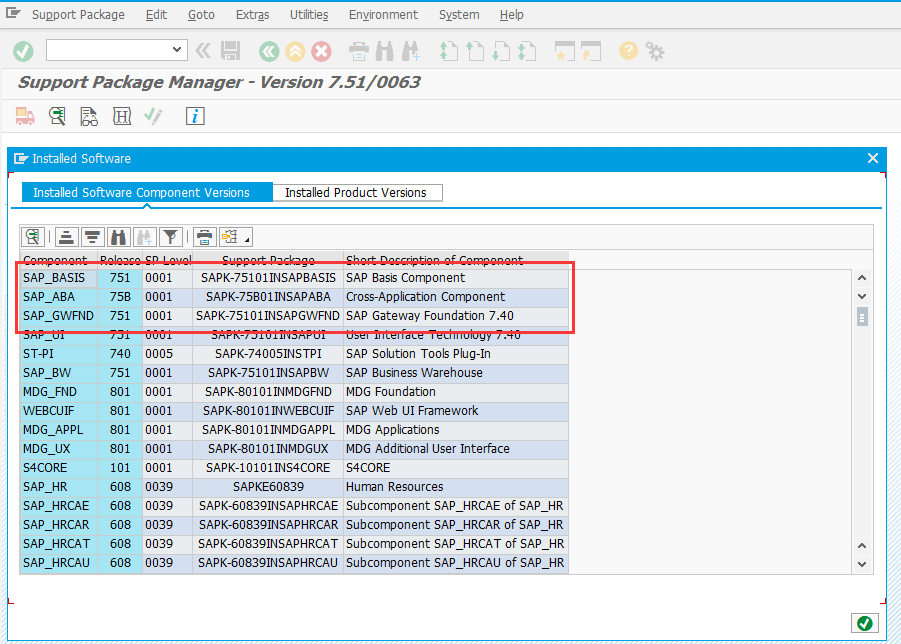Click the Generate Shortcut icon
901x644 pixels.
click(590, 52)
